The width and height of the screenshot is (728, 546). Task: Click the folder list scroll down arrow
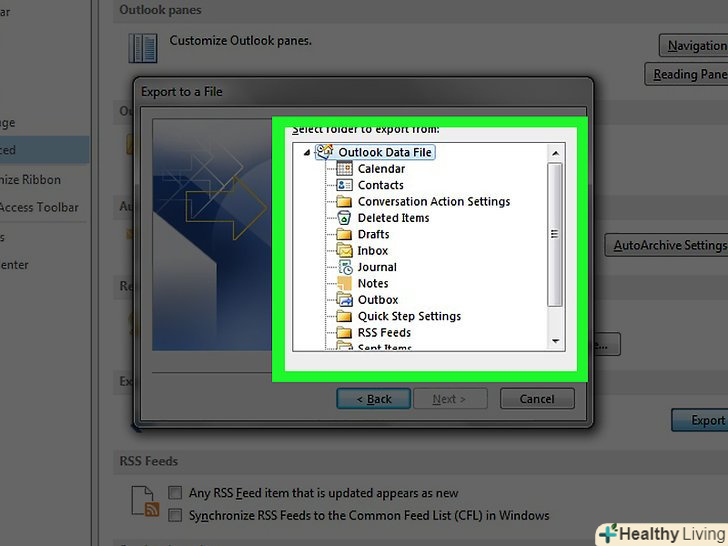555,341
